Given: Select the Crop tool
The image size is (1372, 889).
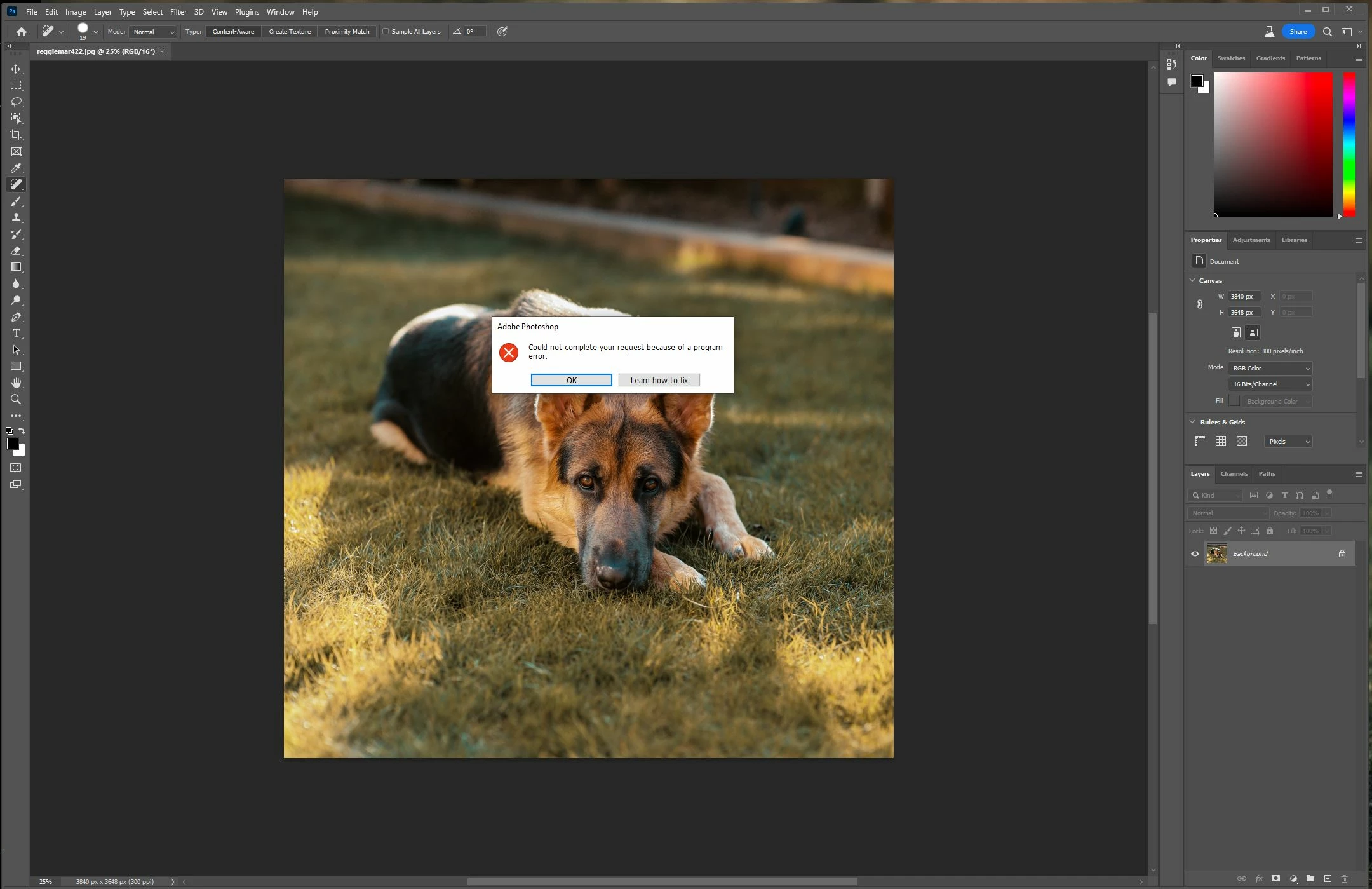Looking at the screenshot, I should [x=16, y=135].
